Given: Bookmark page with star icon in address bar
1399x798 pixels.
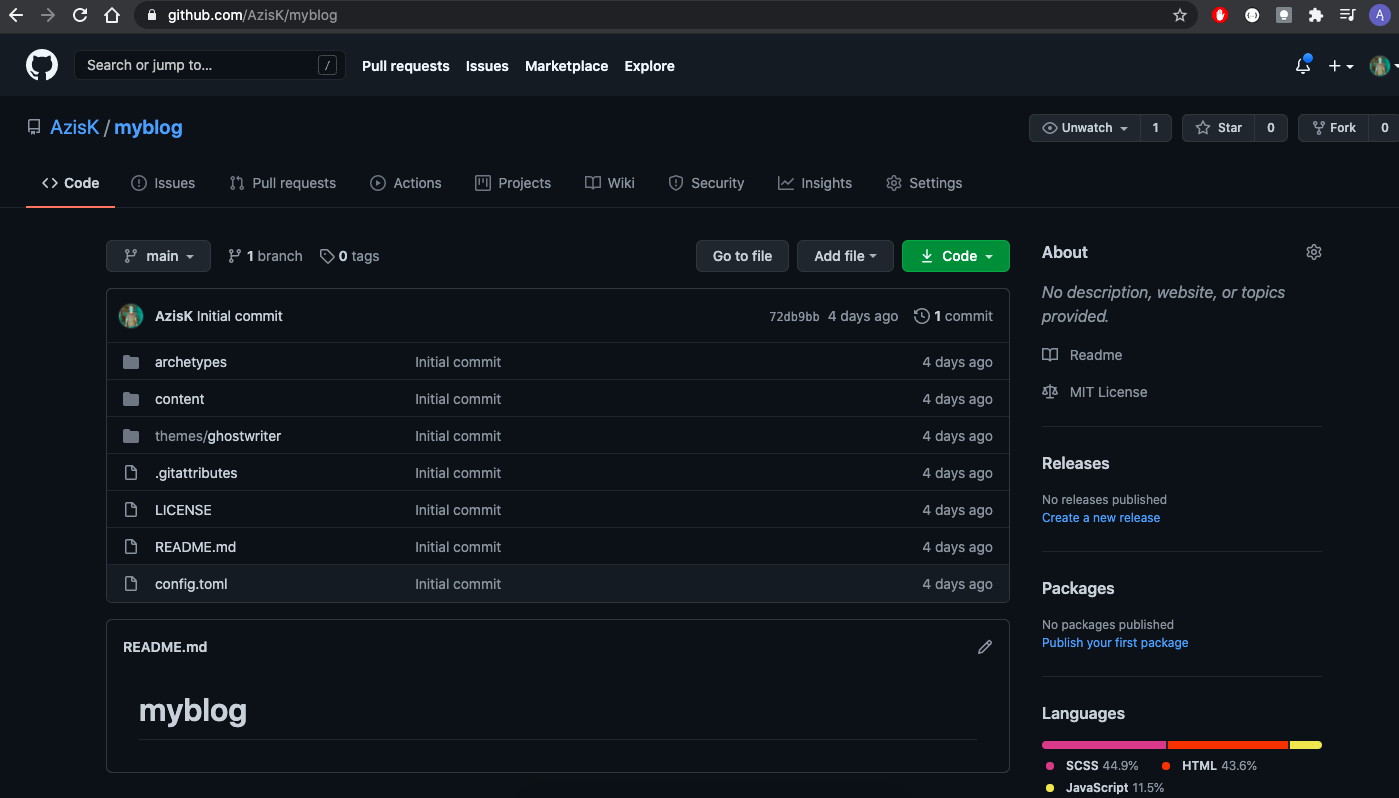Looking at the screenshot, I should (x=1180, y=15).
